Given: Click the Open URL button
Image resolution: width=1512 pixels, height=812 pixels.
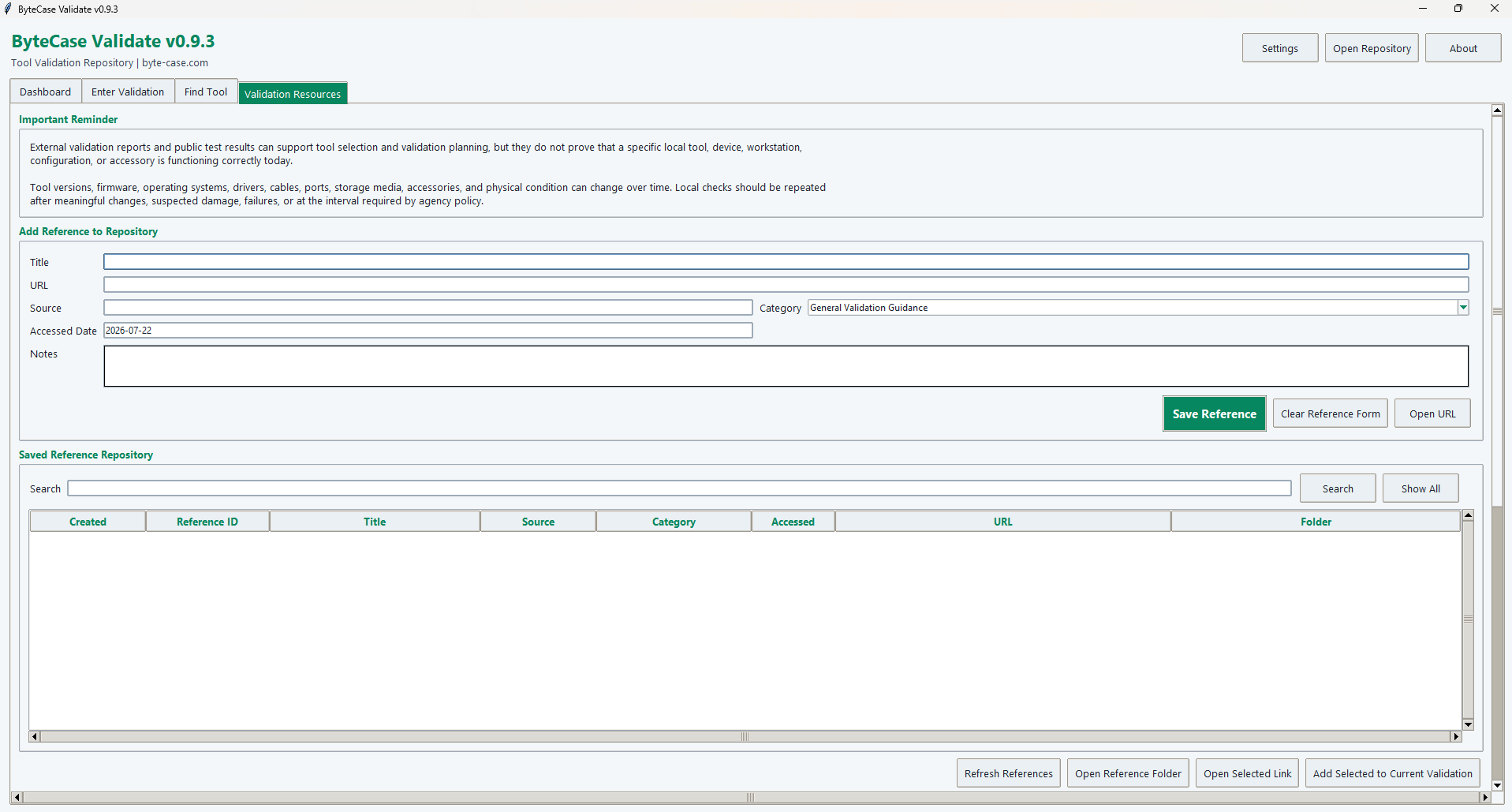Looking at the screenshot, I should pyautogui.click(x=1432, y=413).
